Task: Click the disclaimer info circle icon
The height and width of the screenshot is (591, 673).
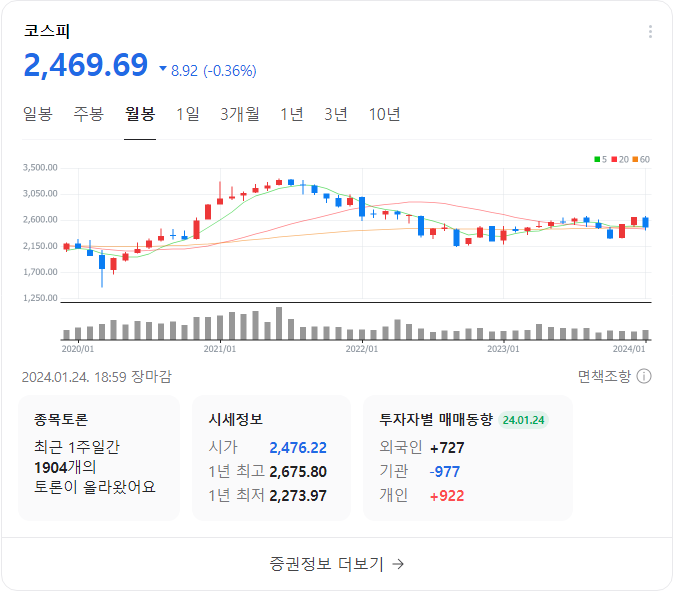Action: 644,376
